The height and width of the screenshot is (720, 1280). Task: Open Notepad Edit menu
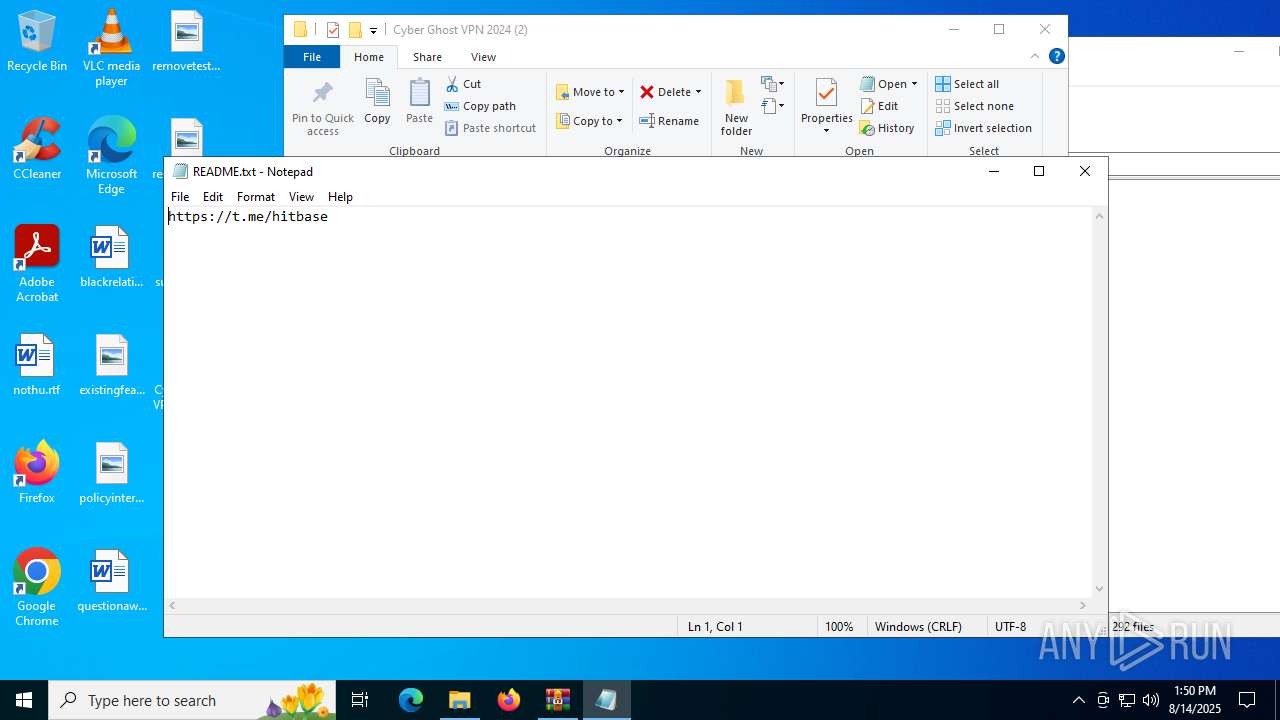pos(213,197)
